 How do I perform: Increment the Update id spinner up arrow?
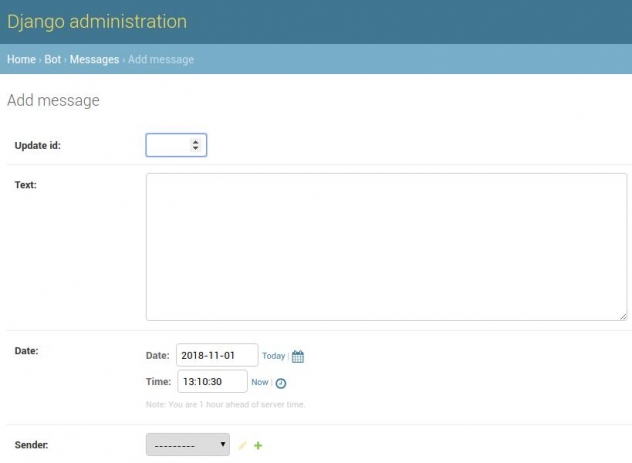tap(196, 142)
